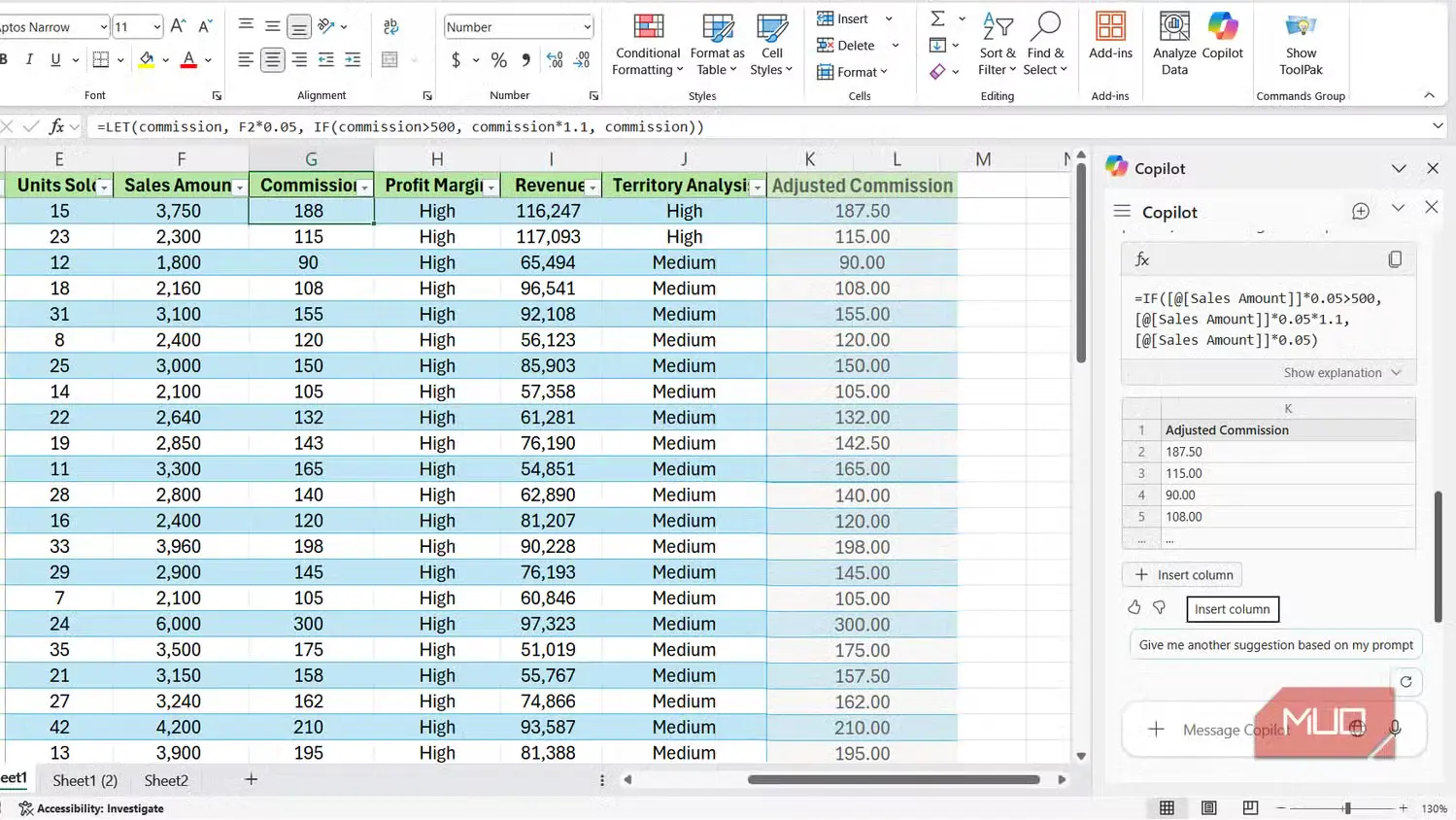Open the Conditional Formatting menu
This screenshot has width=1456, height=820.
tap(648, 44)
